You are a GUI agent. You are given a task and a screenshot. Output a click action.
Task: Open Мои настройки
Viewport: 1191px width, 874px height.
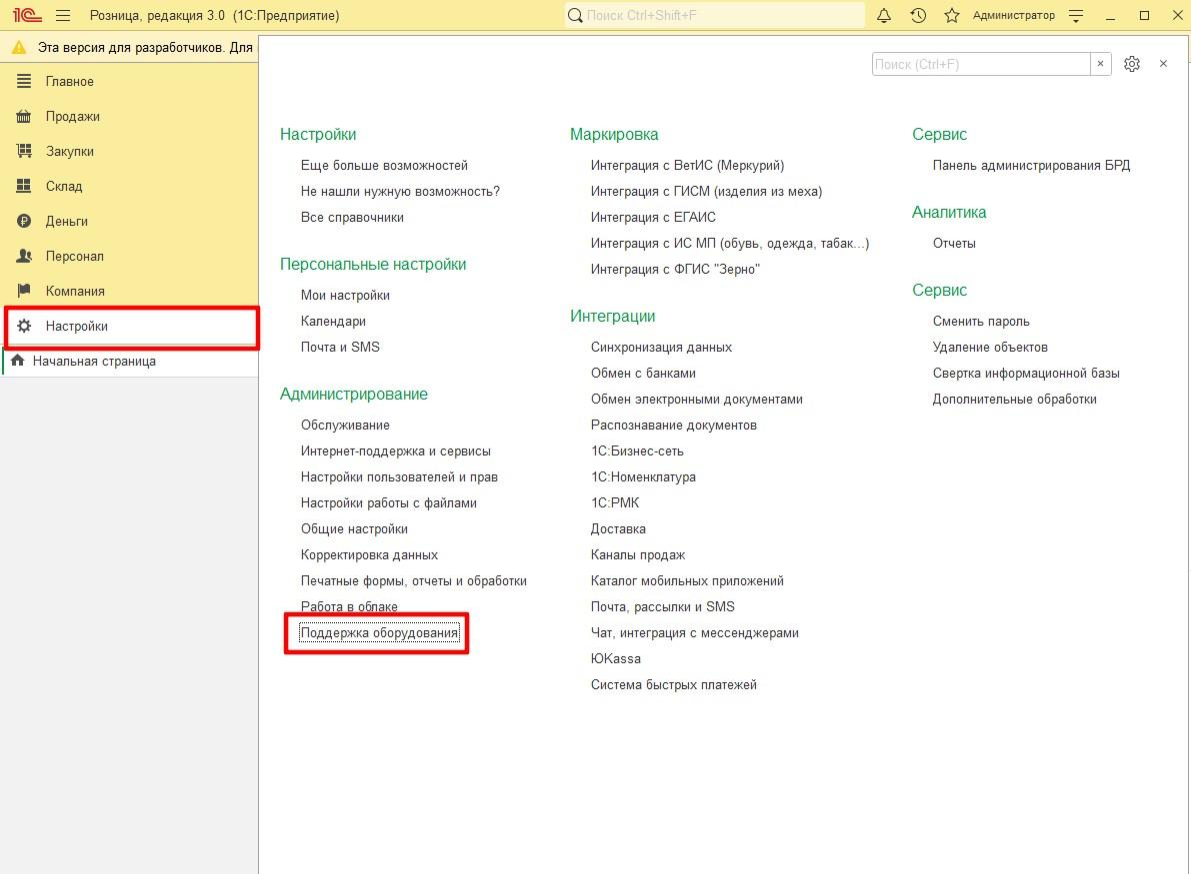click(346, 295)
